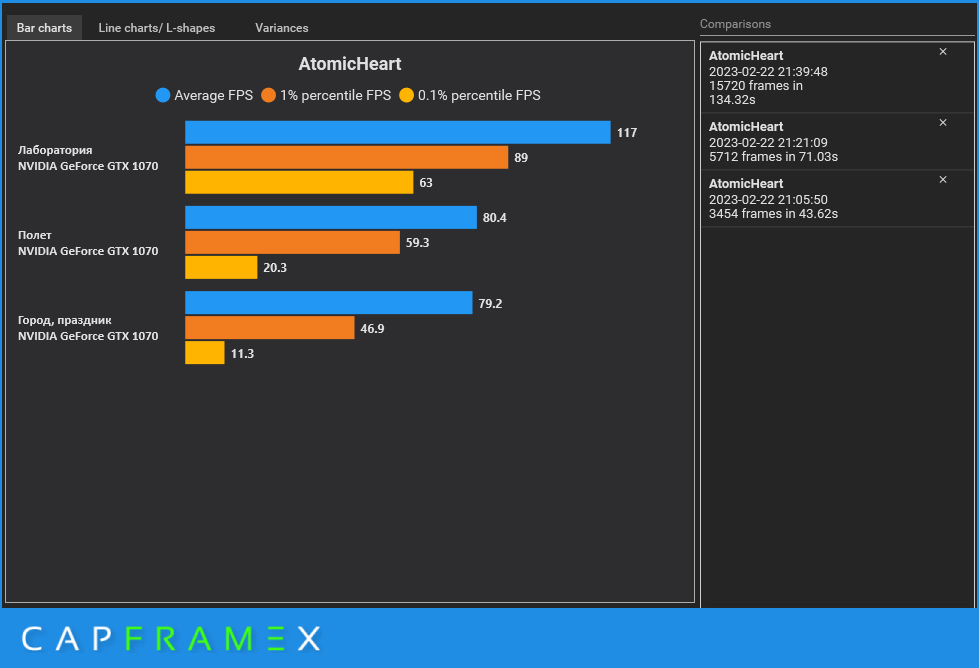The image size is (979, 668).
Task: Toggle the 0.1% percentile FPS legend marker
Action: click(x=406, y=96)
